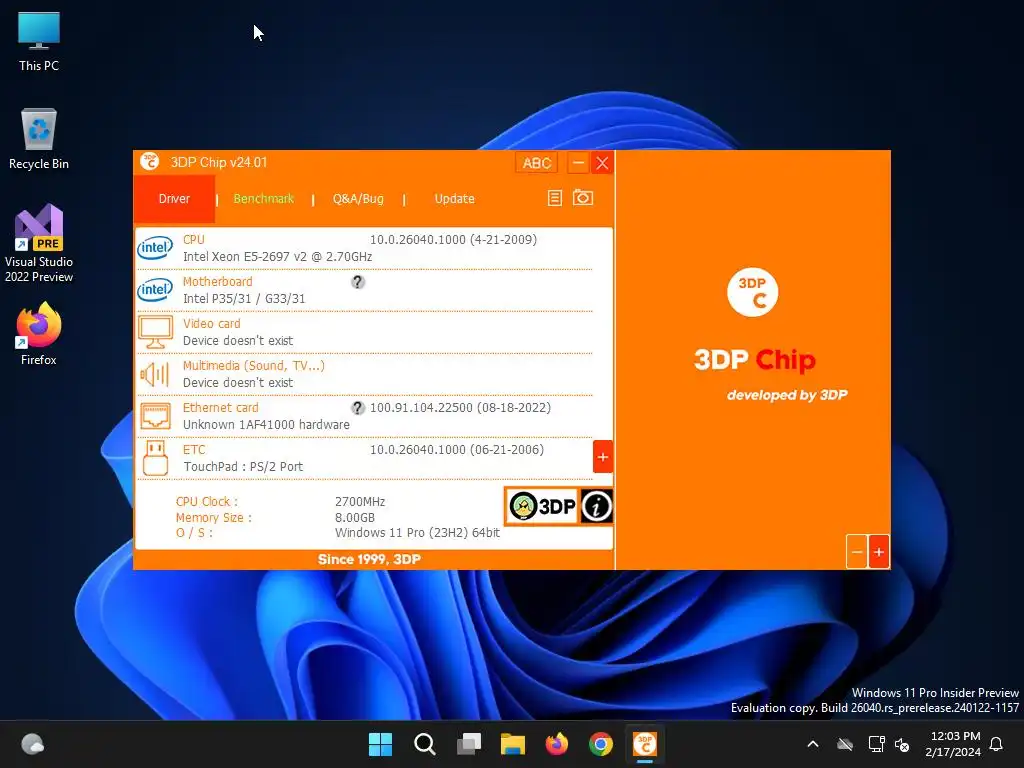Show hidden system tray icons
This screenshot has width=1024, height=768.
pos(813,744)
